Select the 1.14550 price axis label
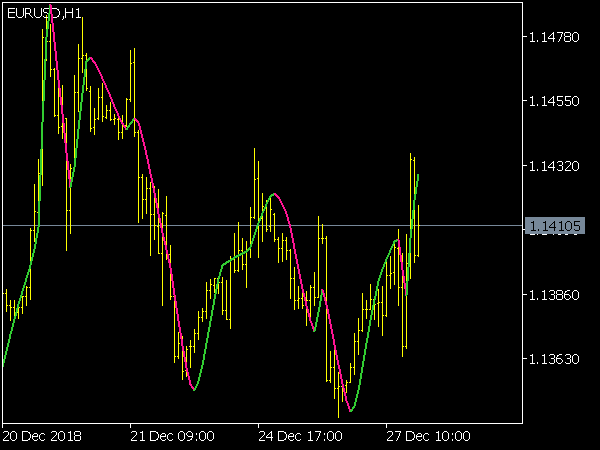The image size is (600, 450). [554, 101]
